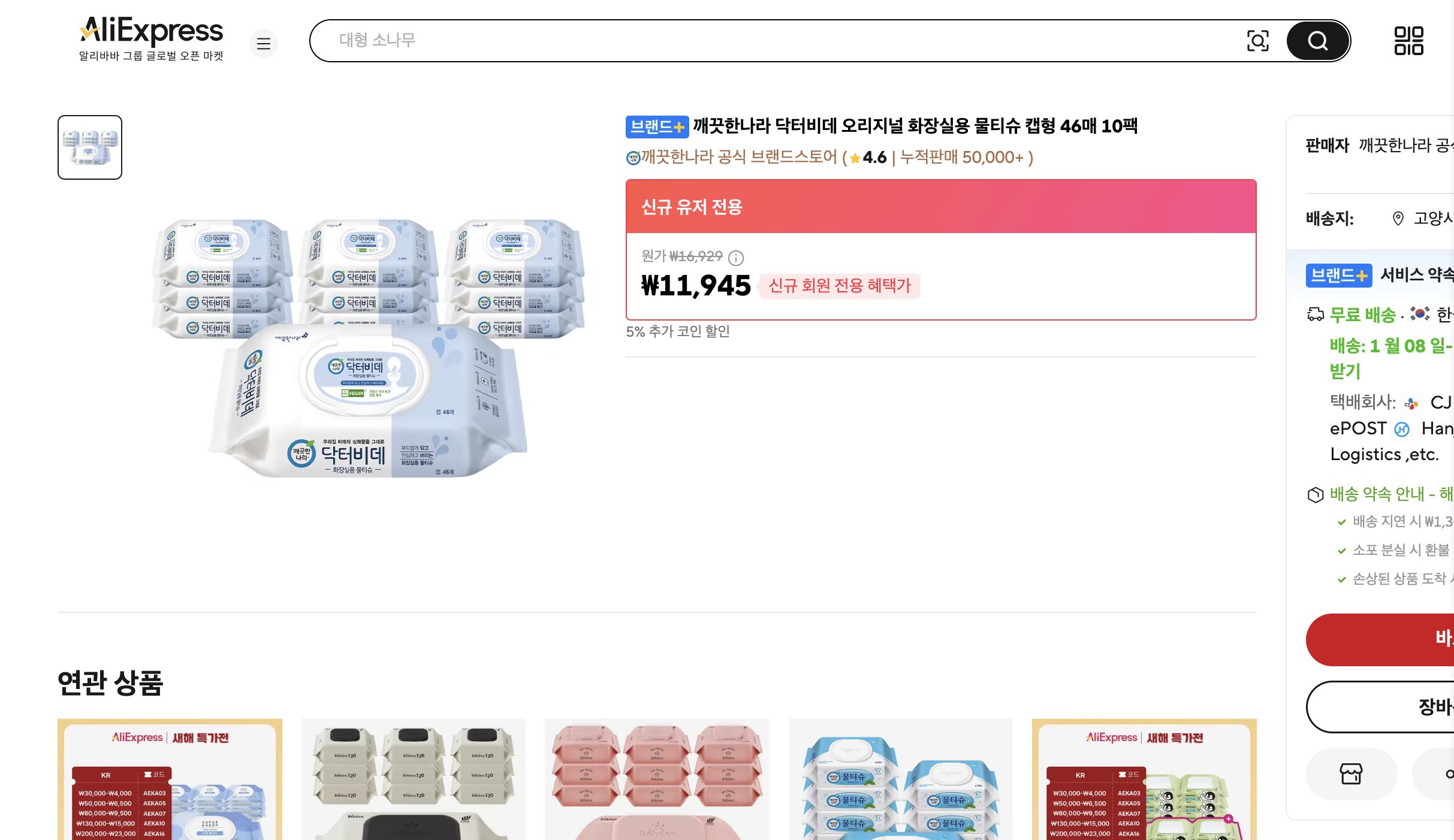Click inside the search input field

pyautogui.click(x=719, y=40)
